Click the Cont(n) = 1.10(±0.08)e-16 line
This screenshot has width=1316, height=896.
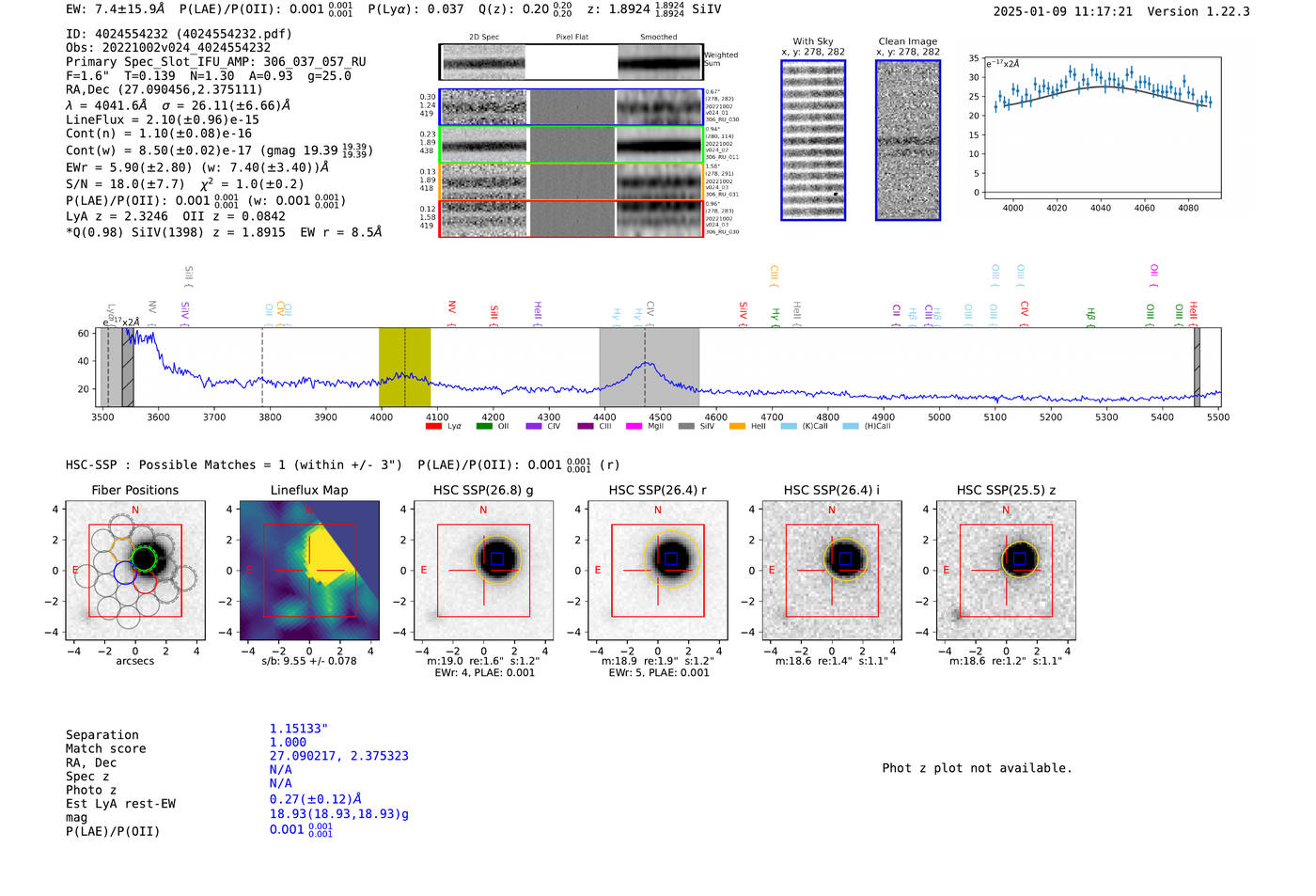tap(159, 134)
